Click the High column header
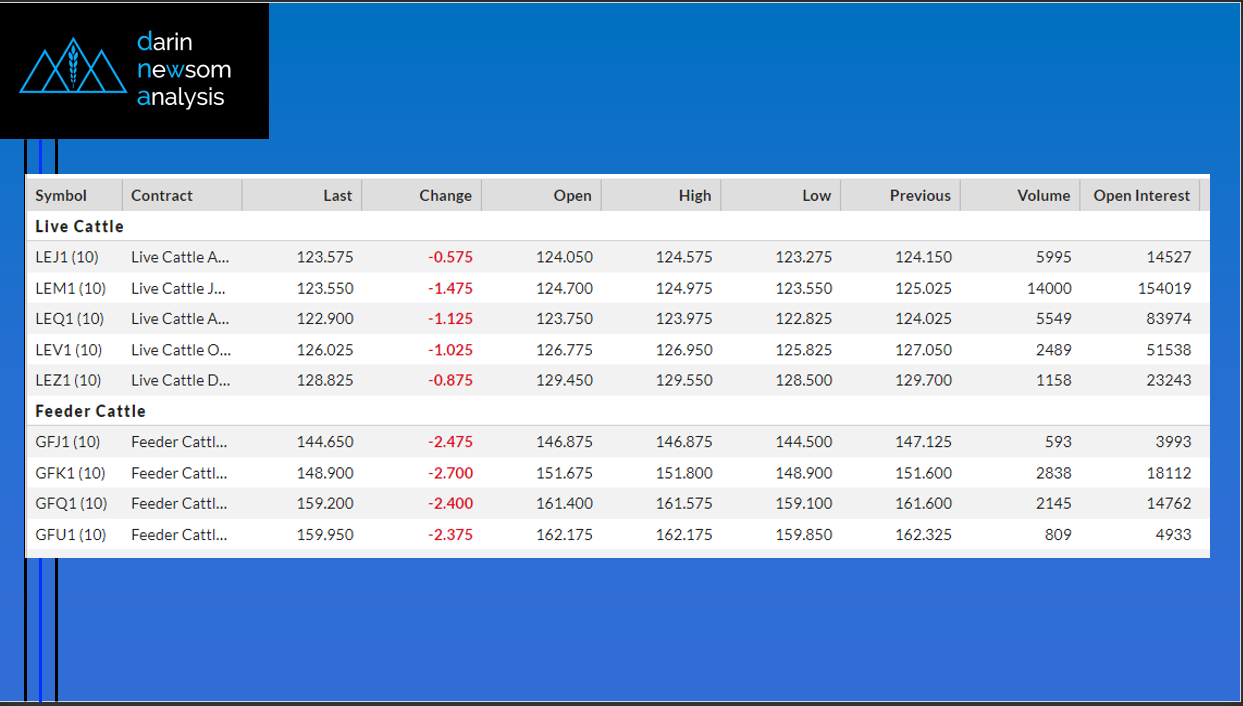 pos(694,196)
